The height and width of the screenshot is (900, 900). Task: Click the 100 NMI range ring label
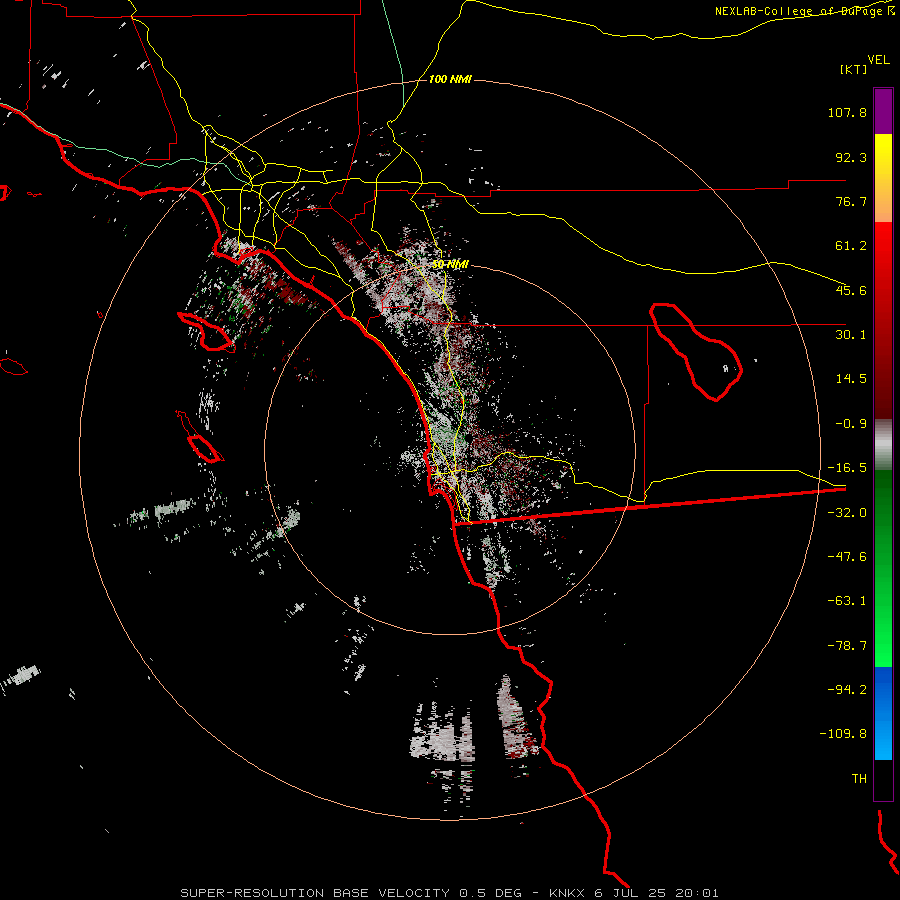tap(450, 79)
